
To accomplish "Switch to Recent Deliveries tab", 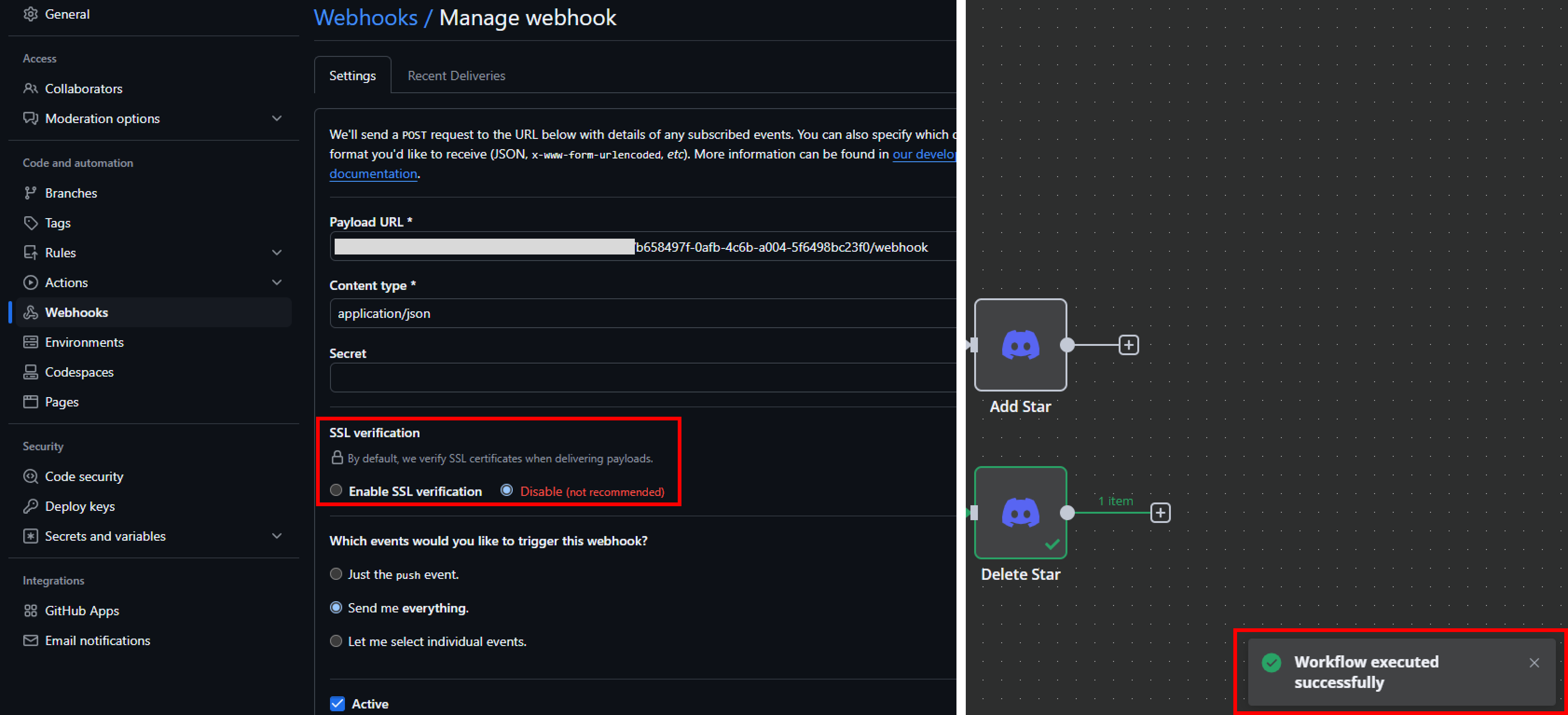I will click(456, 76).
